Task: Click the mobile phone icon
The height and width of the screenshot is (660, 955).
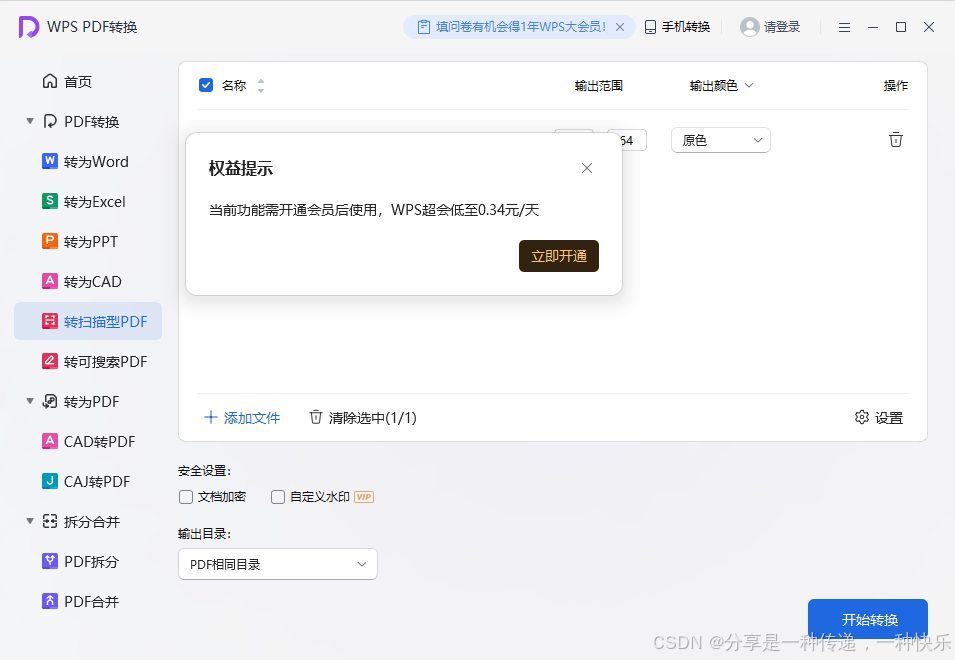Action: 650,27
